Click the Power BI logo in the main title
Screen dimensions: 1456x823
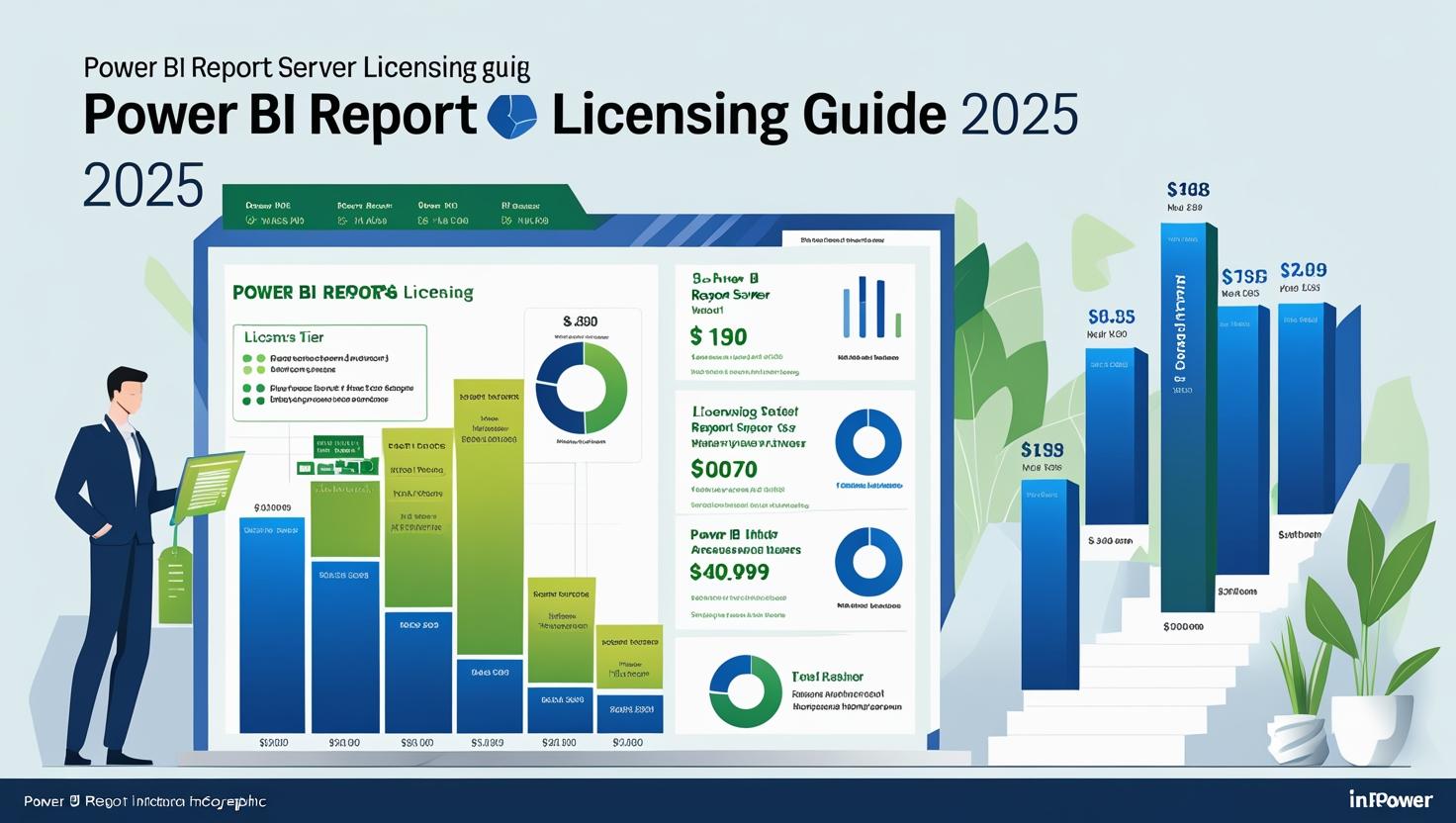coord(513,115)
